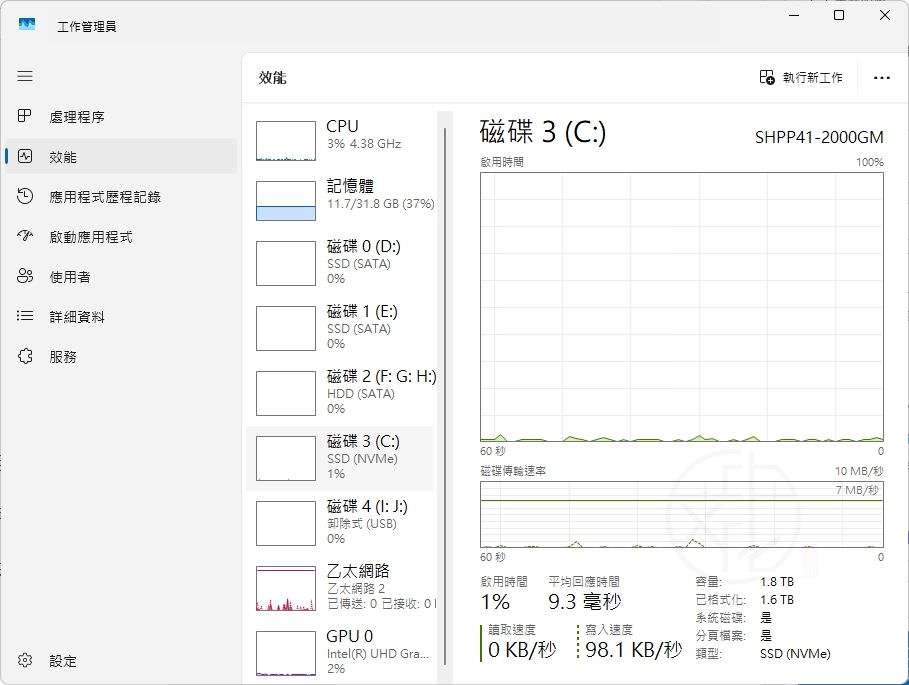
Task: Open the 詳細資料 page
Action: pyautogui.click(x=121, y=316)
